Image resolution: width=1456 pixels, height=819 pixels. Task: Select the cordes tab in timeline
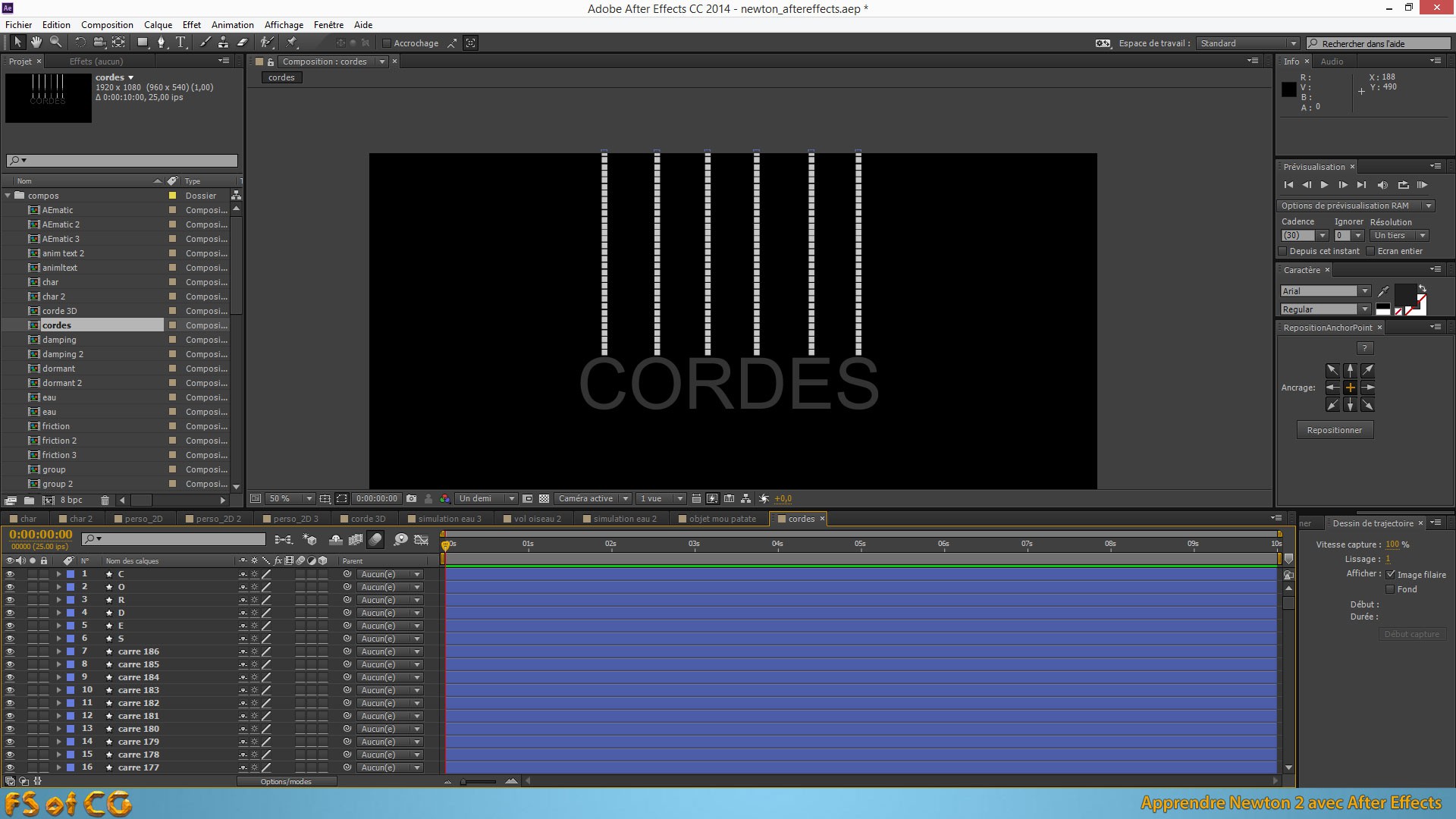tap(800, 518)
